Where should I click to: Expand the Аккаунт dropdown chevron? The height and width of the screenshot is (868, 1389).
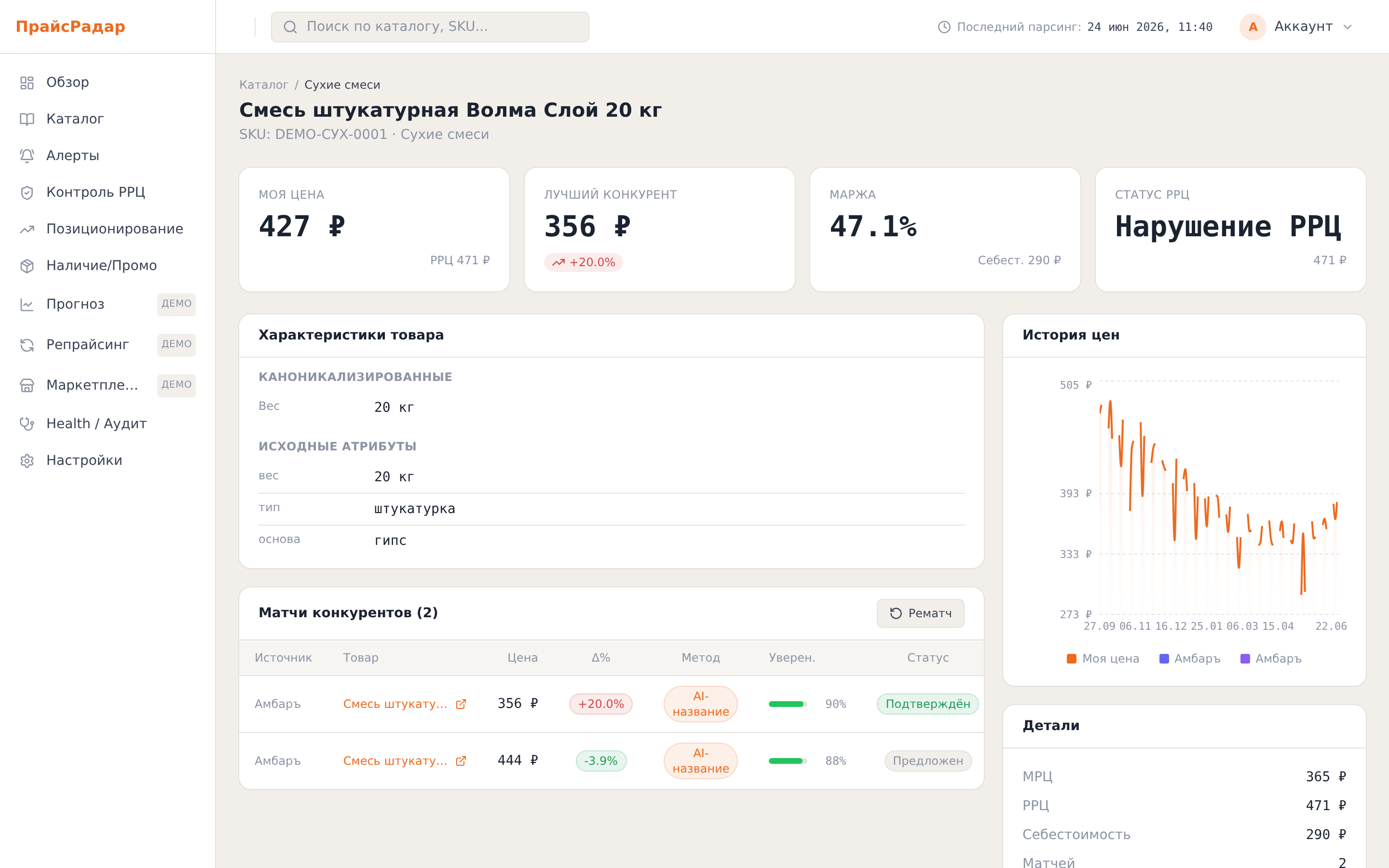pos(1348,27)
